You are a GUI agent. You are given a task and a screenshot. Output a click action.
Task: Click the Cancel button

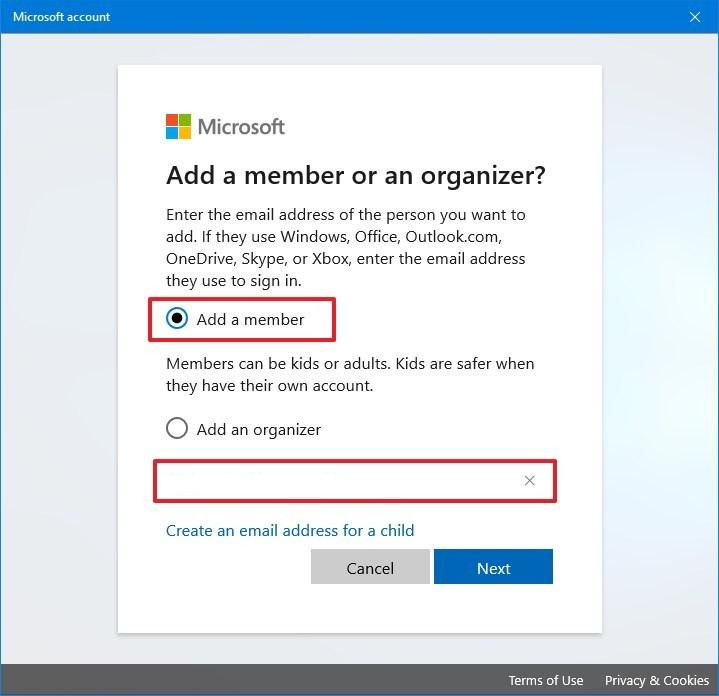click(x=370, y=567)
